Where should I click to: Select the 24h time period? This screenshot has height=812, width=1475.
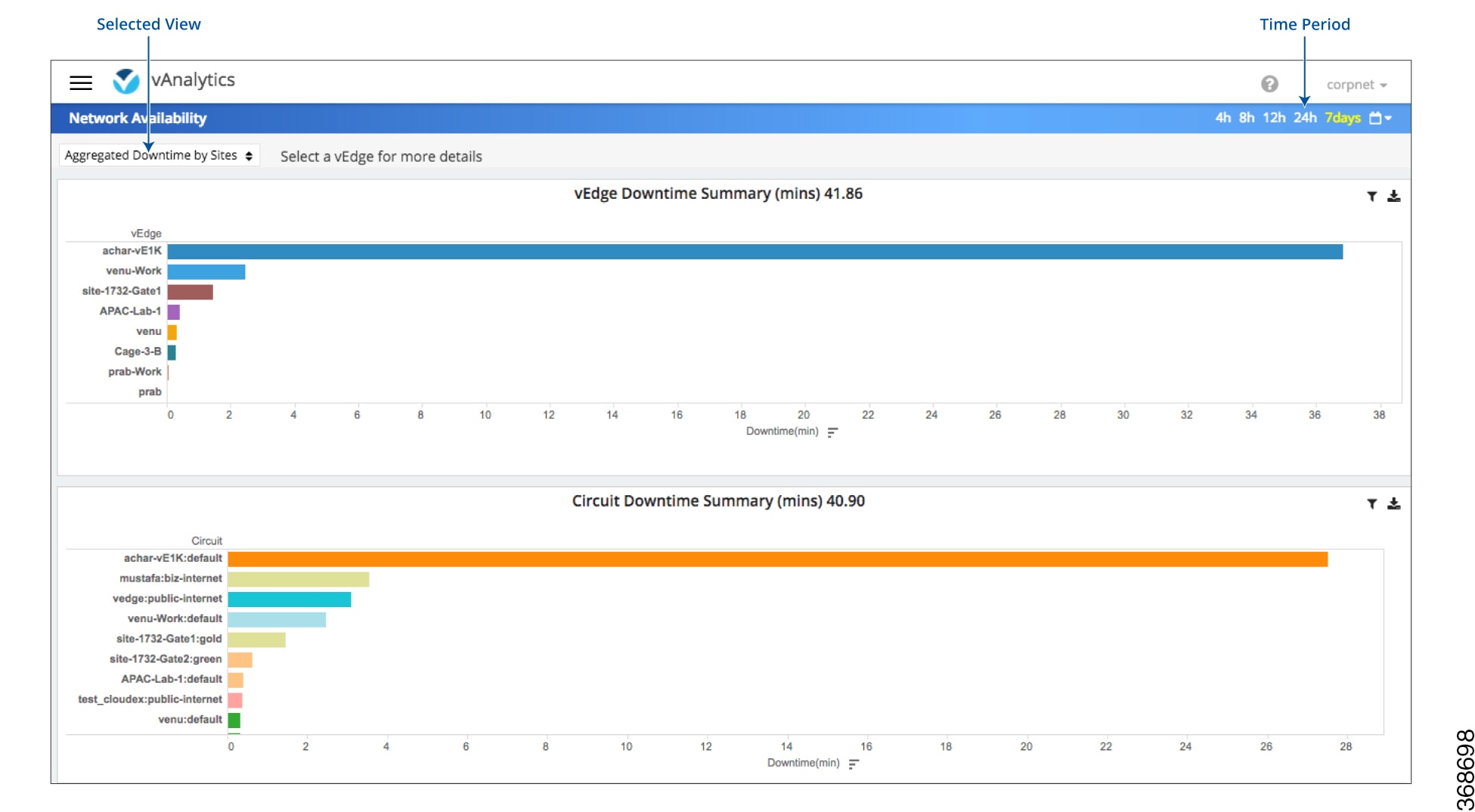(x=1305, y=118)
